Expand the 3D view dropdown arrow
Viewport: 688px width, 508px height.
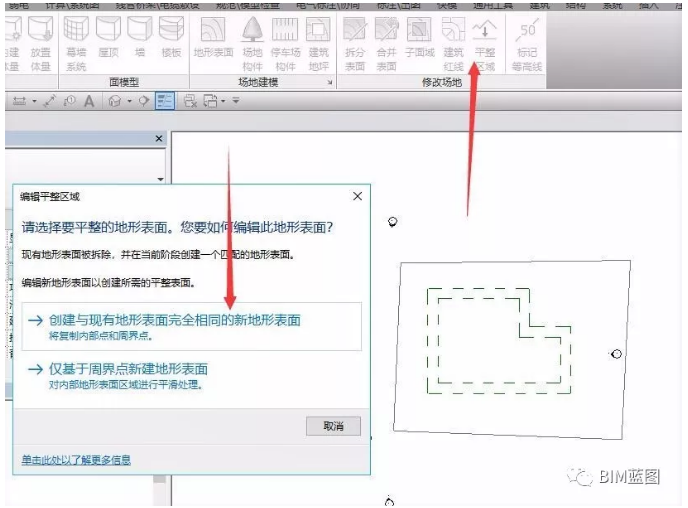[x=129, y=101]
